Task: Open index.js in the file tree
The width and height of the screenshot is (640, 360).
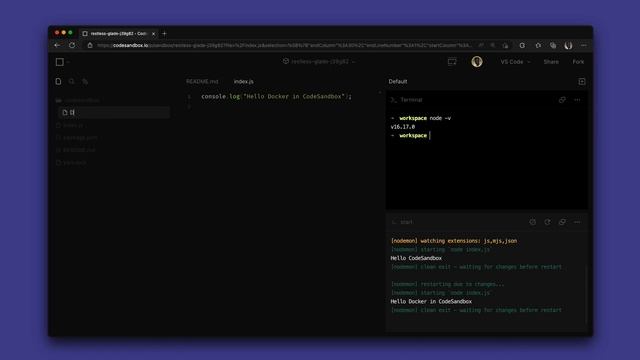Action: click(70, 125)
